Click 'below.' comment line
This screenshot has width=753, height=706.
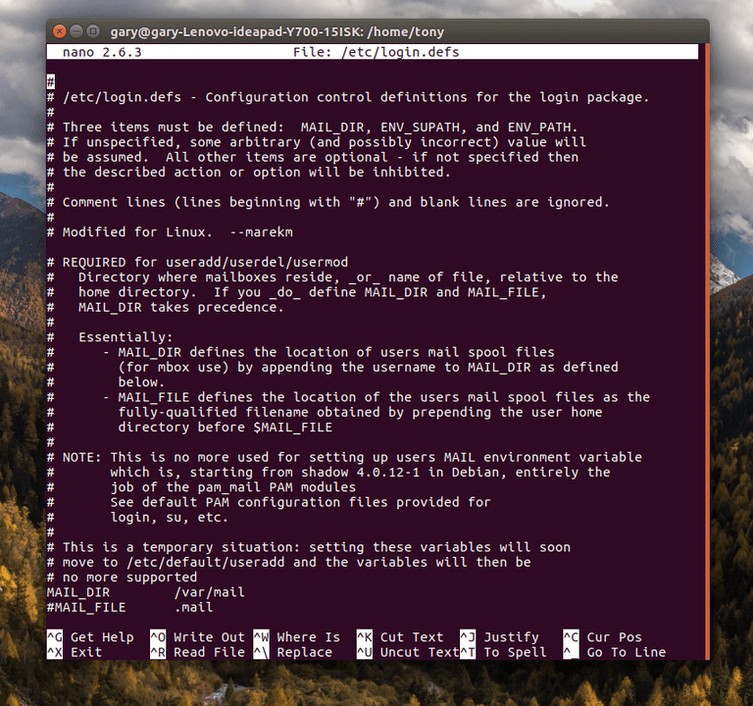pos(106,382)
